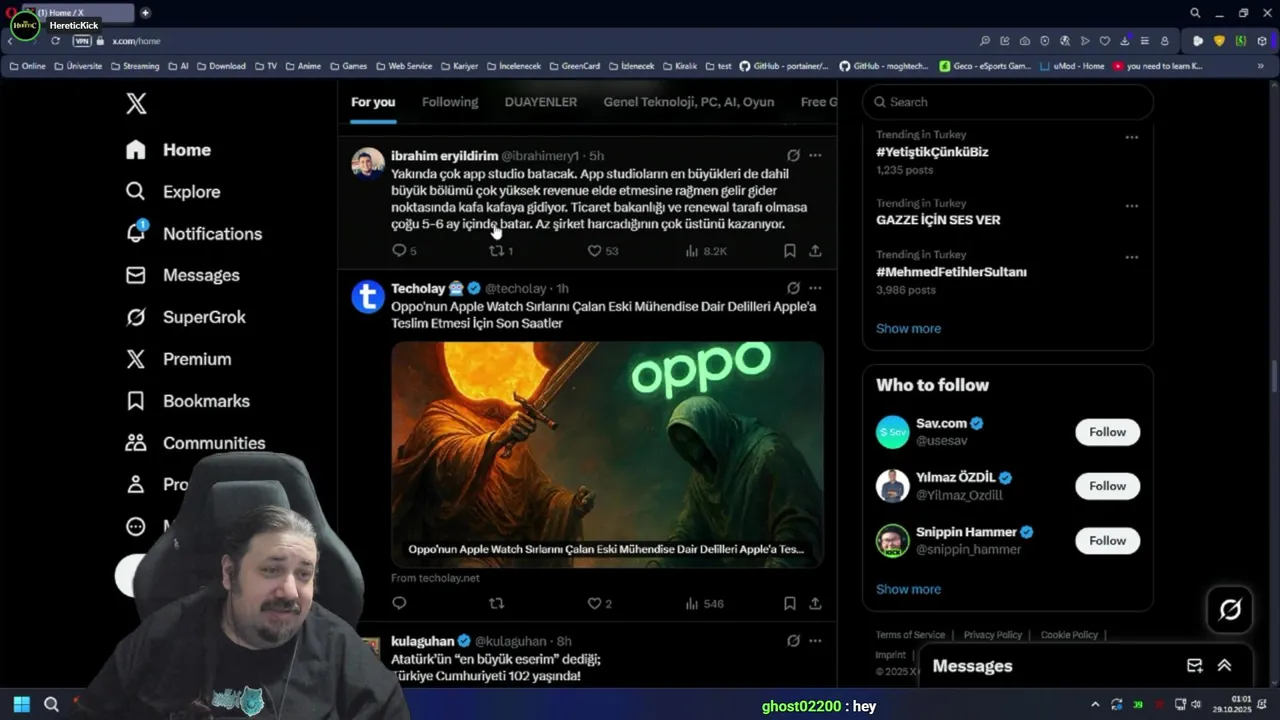Open GAZZE İÇİN SES VER trend
The width and height of the screenshot is (1280, 720).
pyautogui.click(x=938, y=220)
